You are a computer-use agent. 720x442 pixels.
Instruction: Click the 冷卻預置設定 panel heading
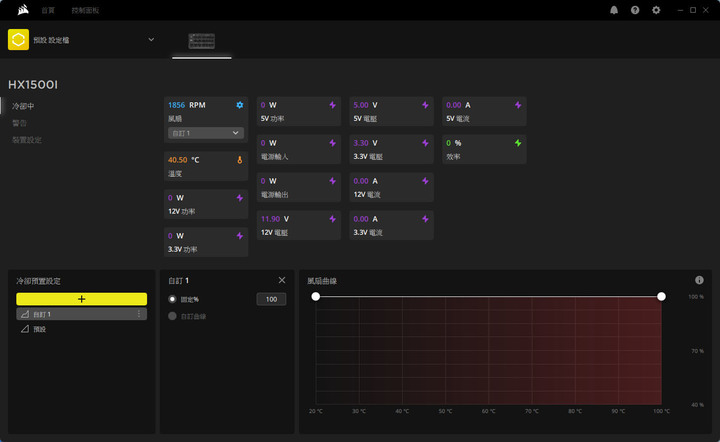(x=39, y=281)
